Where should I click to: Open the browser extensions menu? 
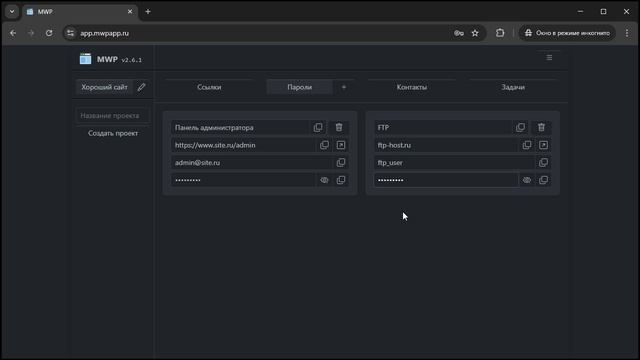(500, 33)
